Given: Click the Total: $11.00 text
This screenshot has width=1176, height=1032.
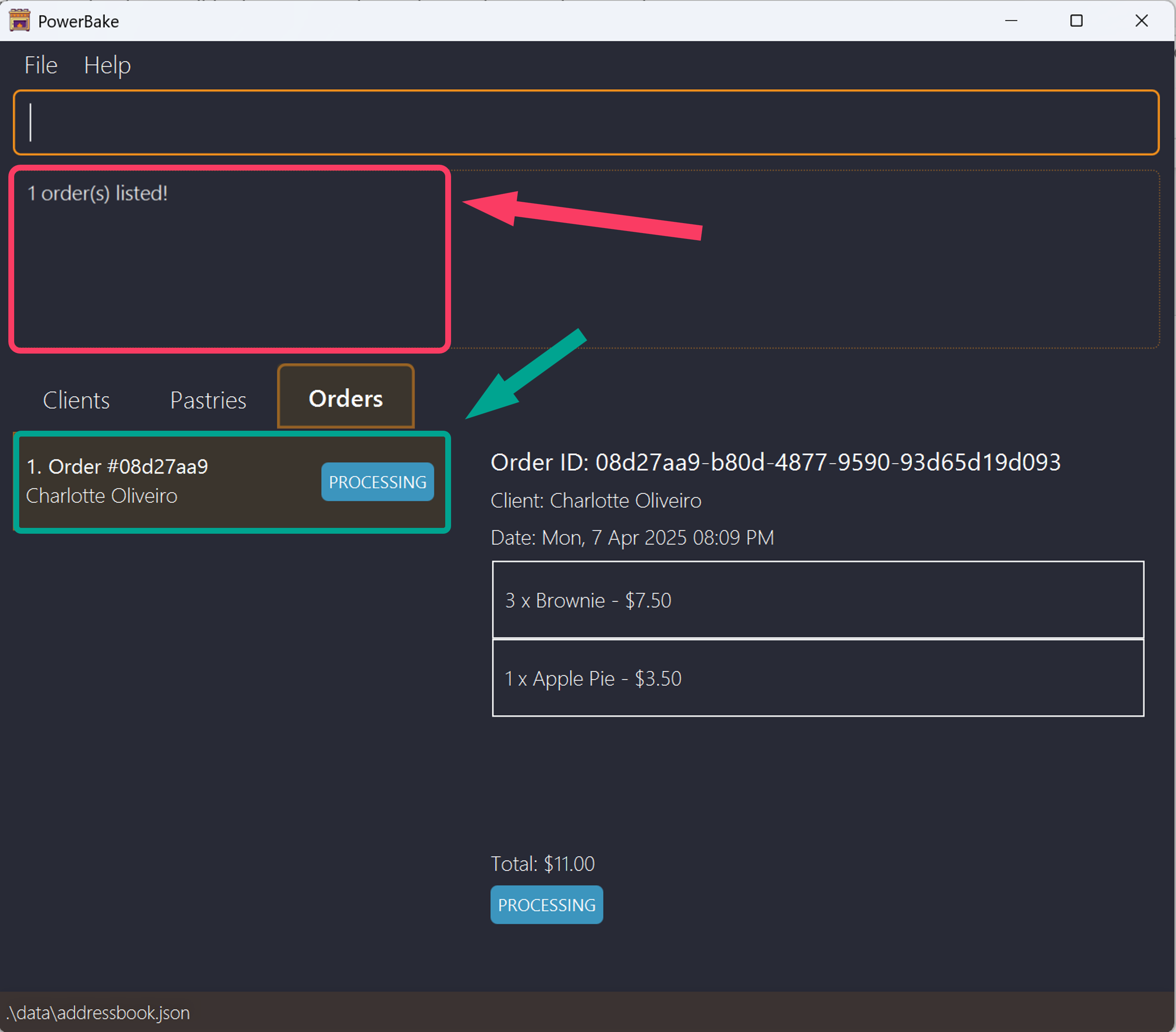Looking at the screenshot, I should (542, 864).
